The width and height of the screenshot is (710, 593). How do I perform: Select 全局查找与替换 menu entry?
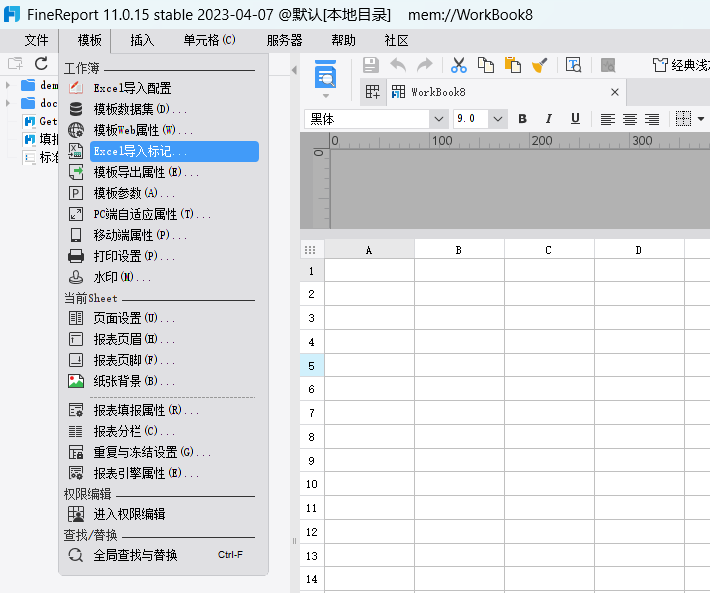point(163,555)
